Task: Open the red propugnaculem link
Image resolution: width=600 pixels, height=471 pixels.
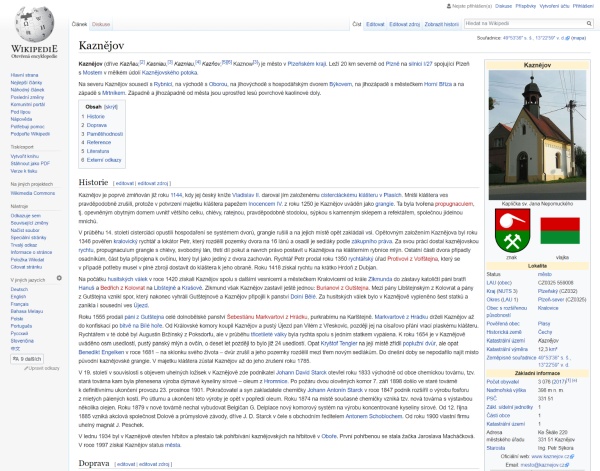Action: 454,204
